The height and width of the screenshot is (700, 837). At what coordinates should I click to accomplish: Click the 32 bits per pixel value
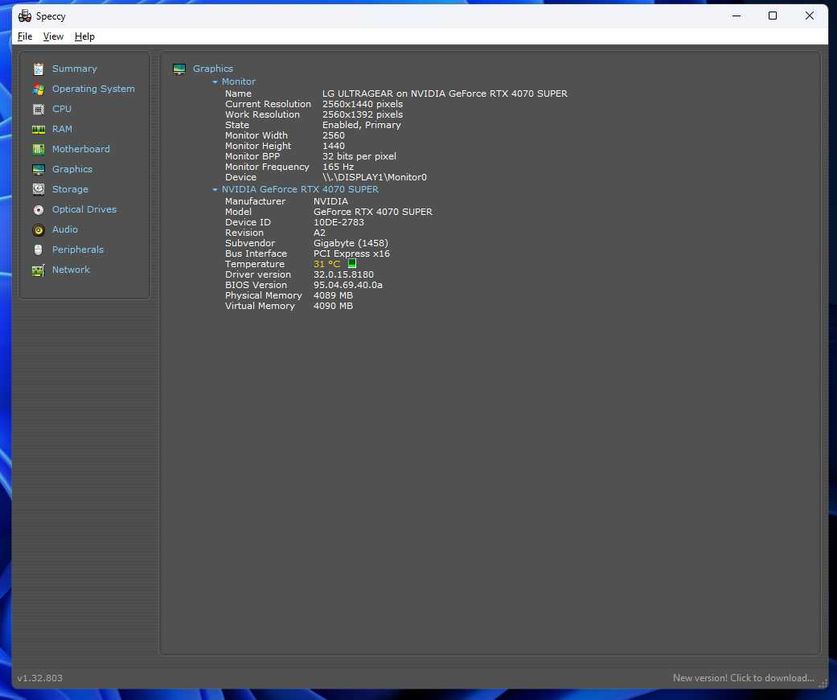359,156
